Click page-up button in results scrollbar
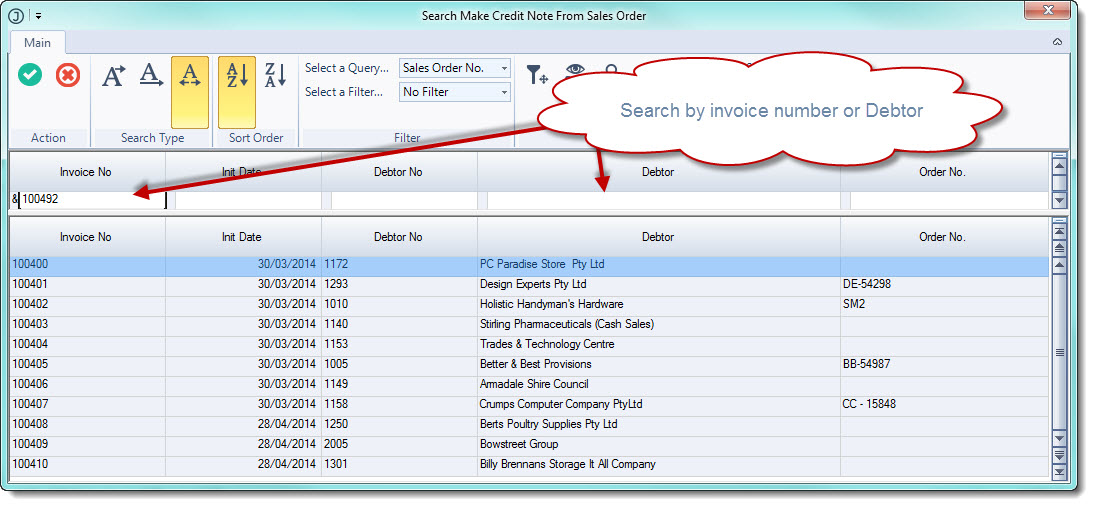Screen dimensions: 1093x506 pos(1060,247)
